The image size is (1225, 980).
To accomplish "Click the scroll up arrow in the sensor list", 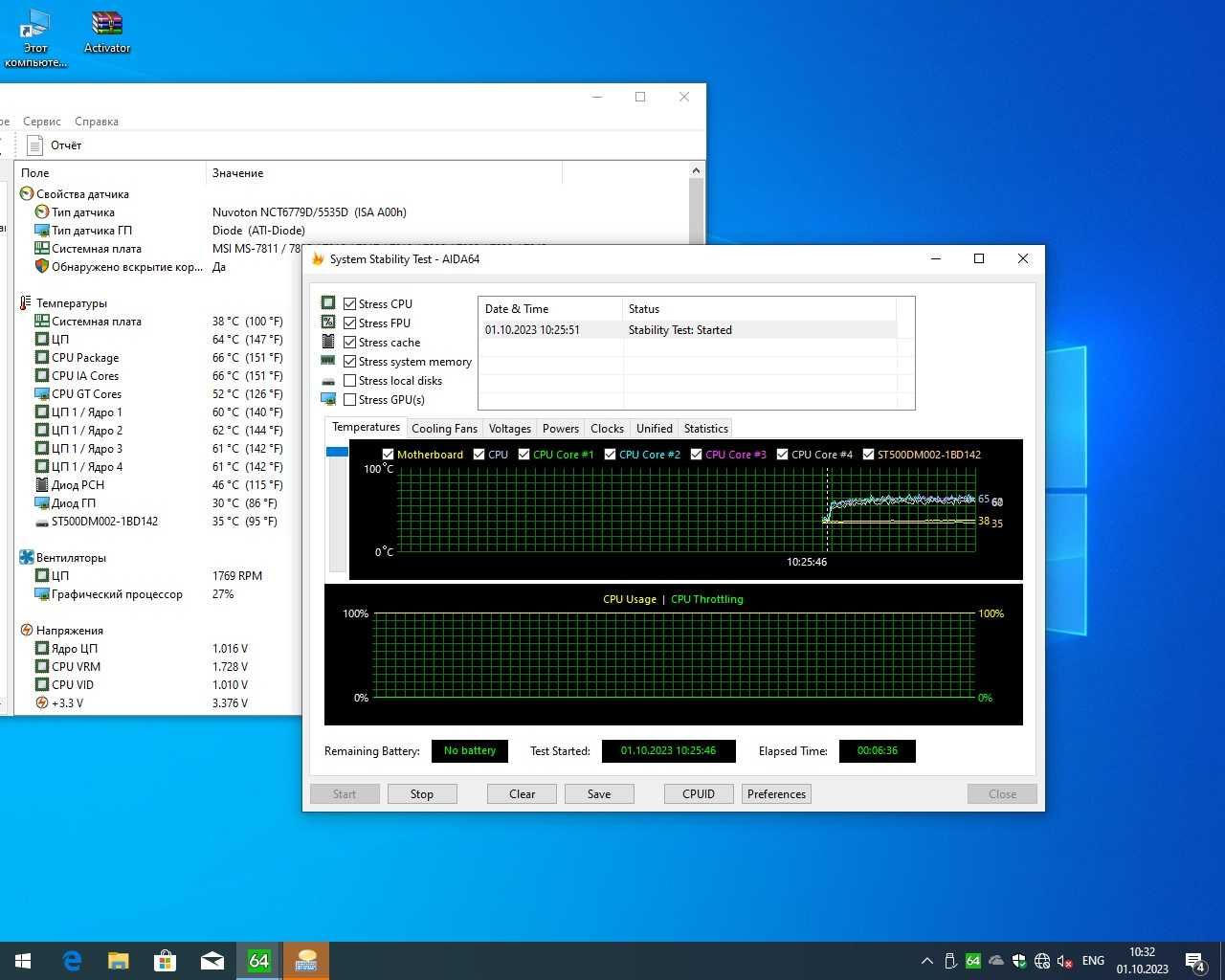I will pyautogui.click(x=696, y=170).
